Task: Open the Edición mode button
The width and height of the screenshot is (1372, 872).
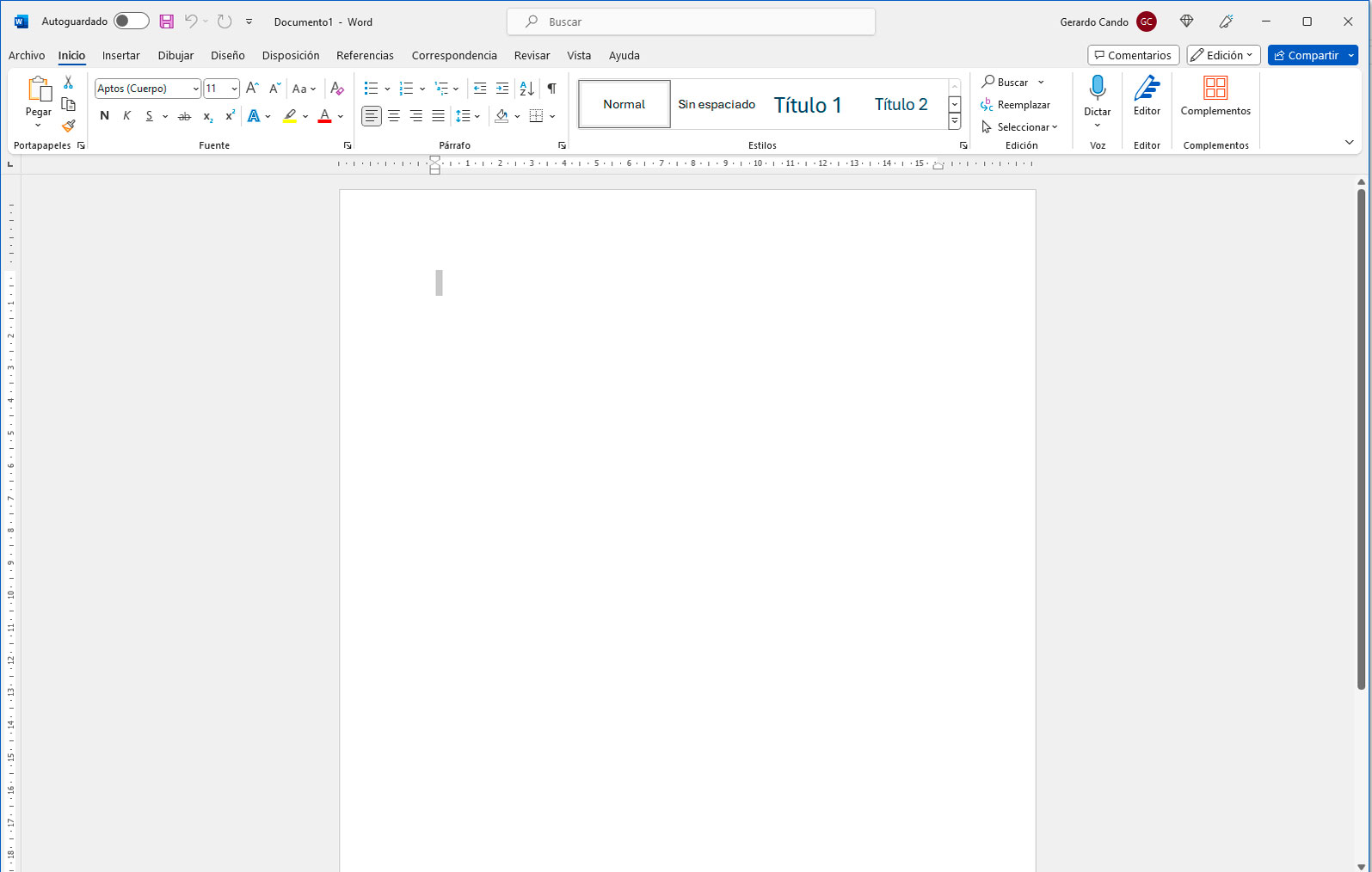Action: [1223, 55]
